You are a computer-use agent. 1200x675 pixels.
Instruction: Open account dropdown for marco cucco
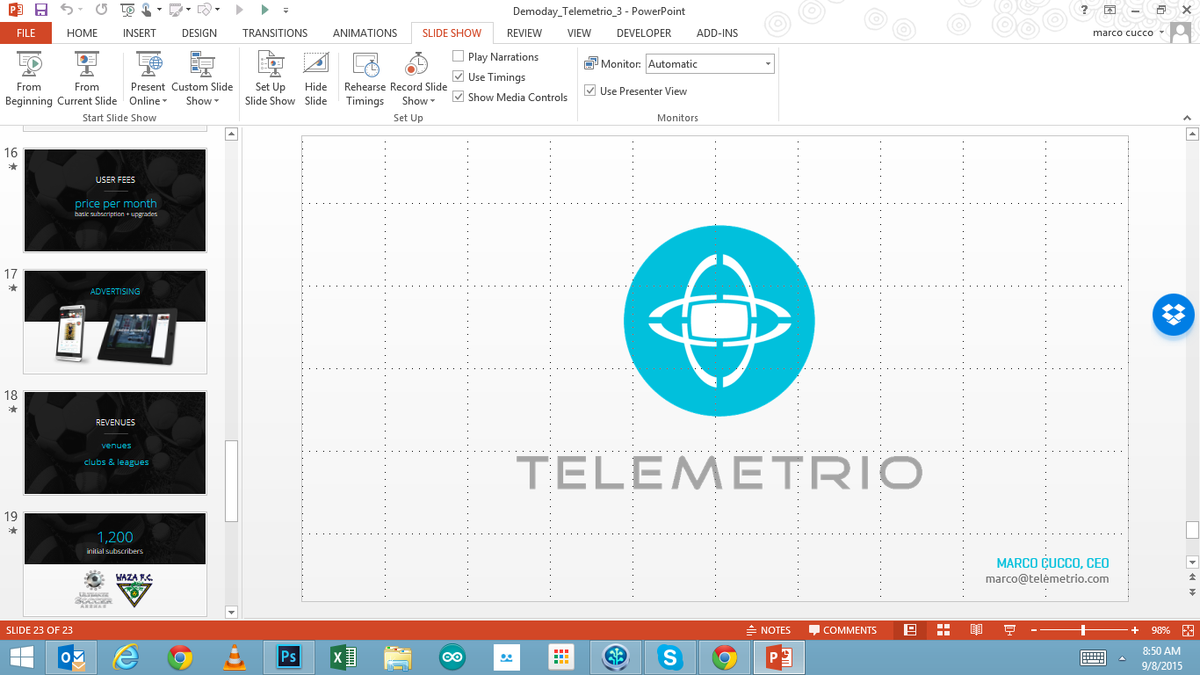point(1161,33)
